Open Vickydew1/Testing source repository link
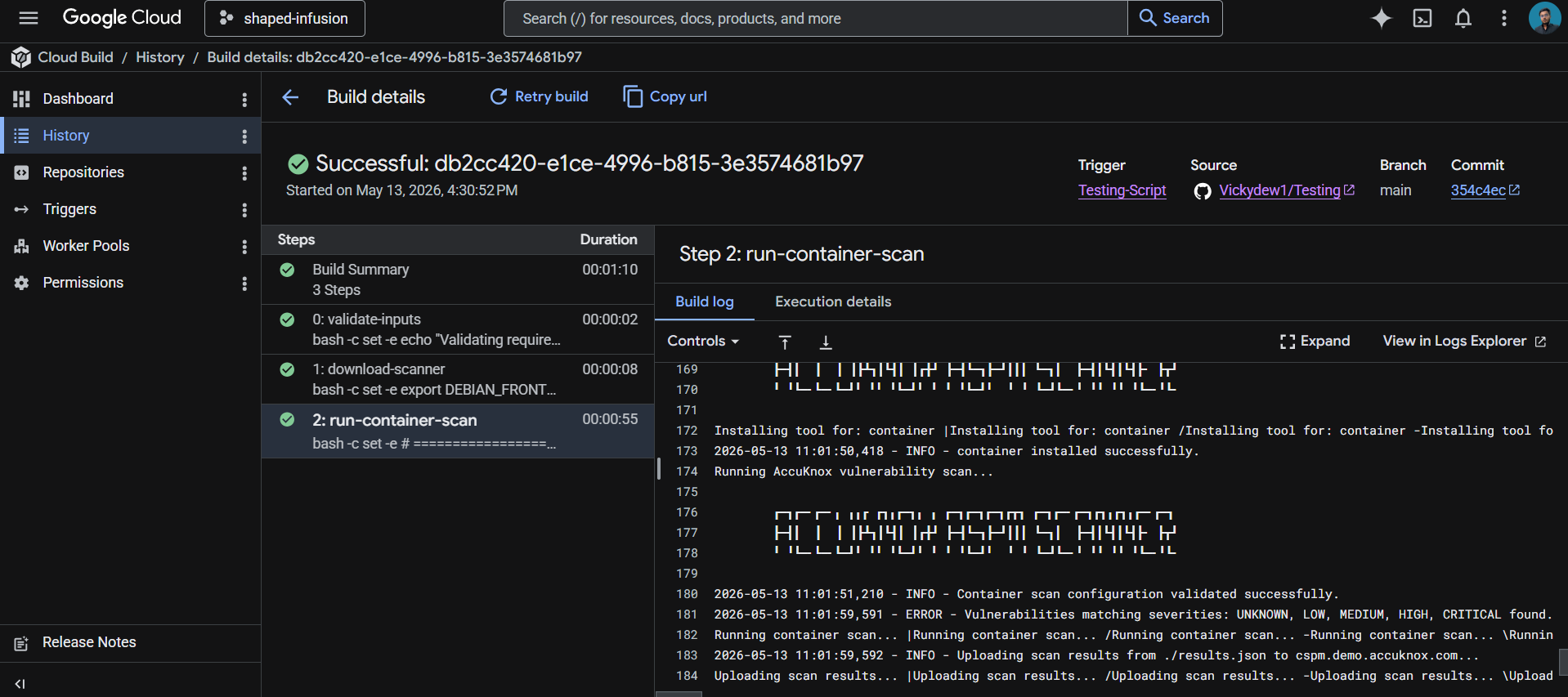1568x697 pixels. 1286,190
